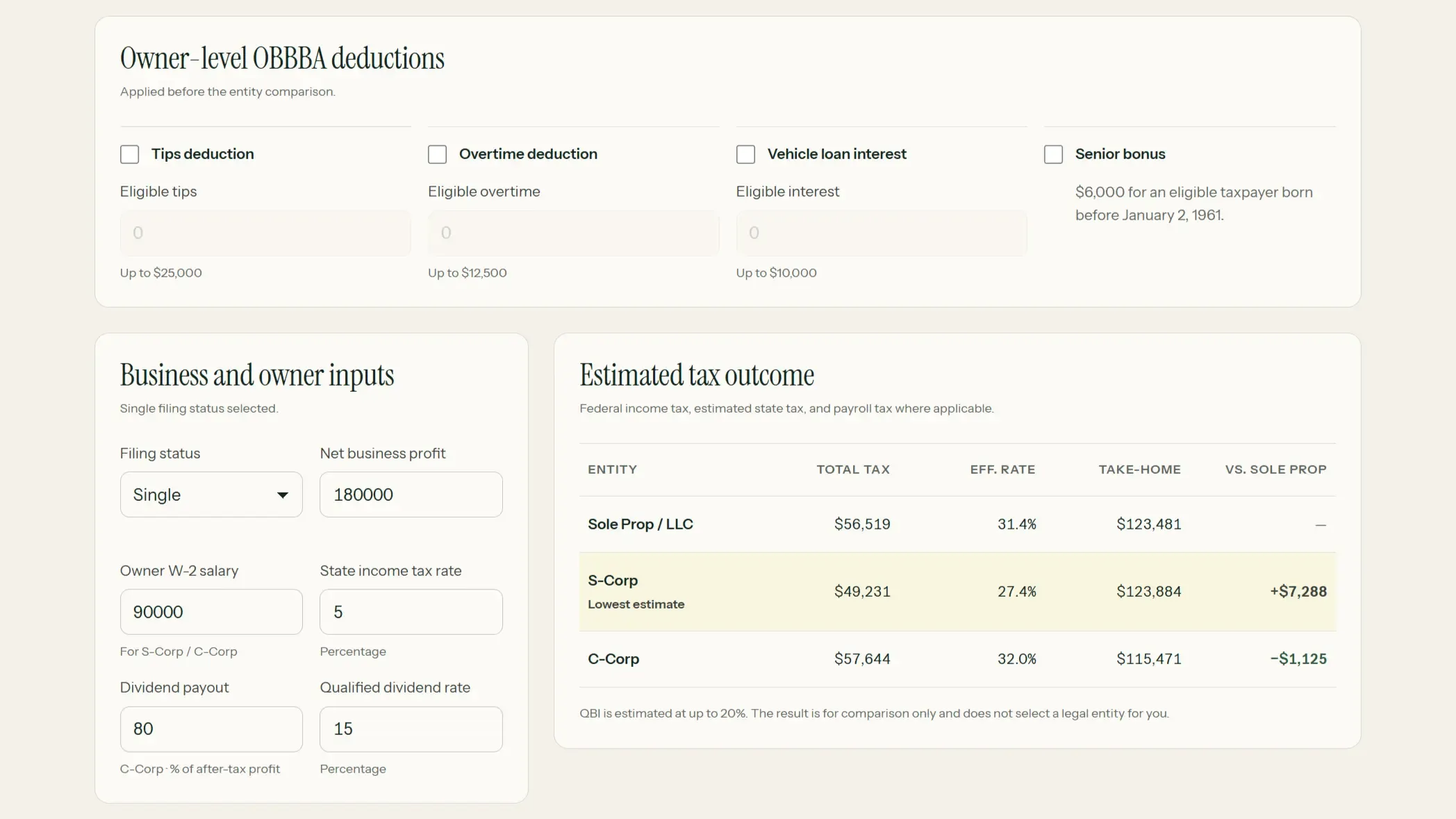
Task: Click the C-Corp % of after-tax profit hint
Action: pyautogui.click(x=200, y=769)
